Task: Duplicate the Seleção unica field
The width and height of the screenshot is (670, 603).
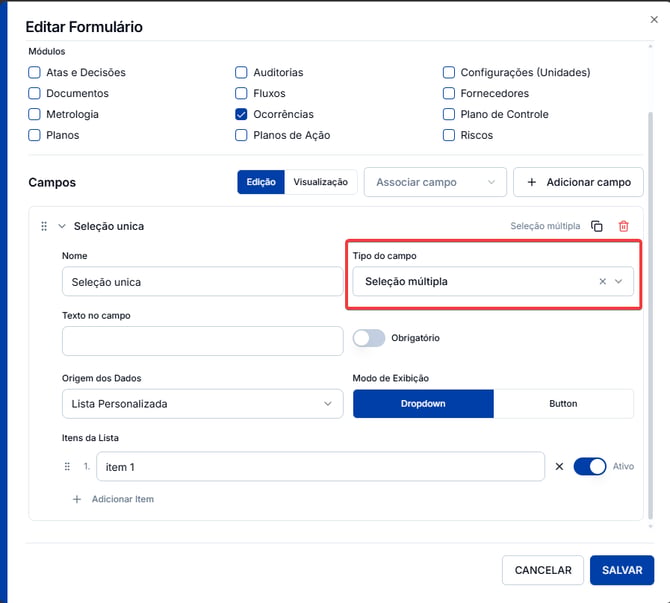Action: pos(597,226)
